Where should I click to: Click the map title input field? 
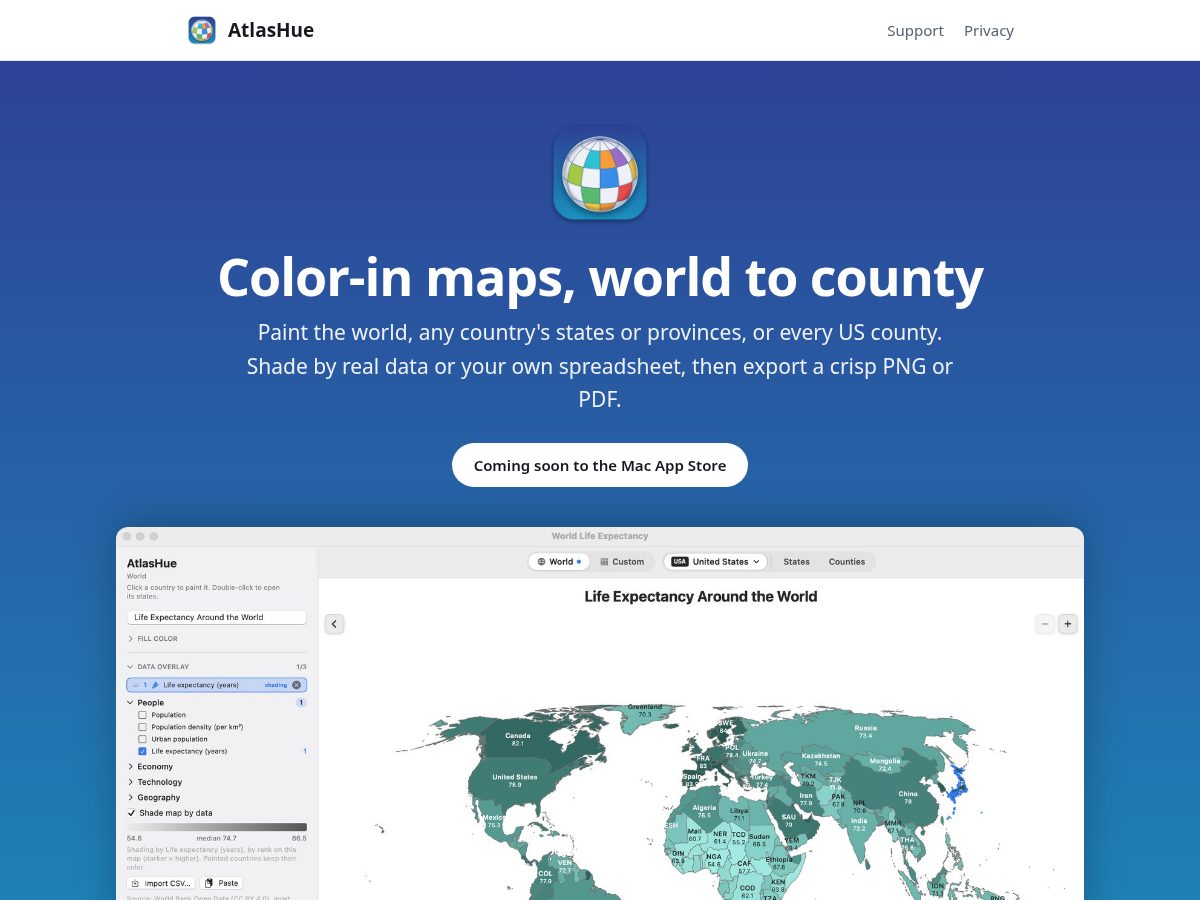217,617
